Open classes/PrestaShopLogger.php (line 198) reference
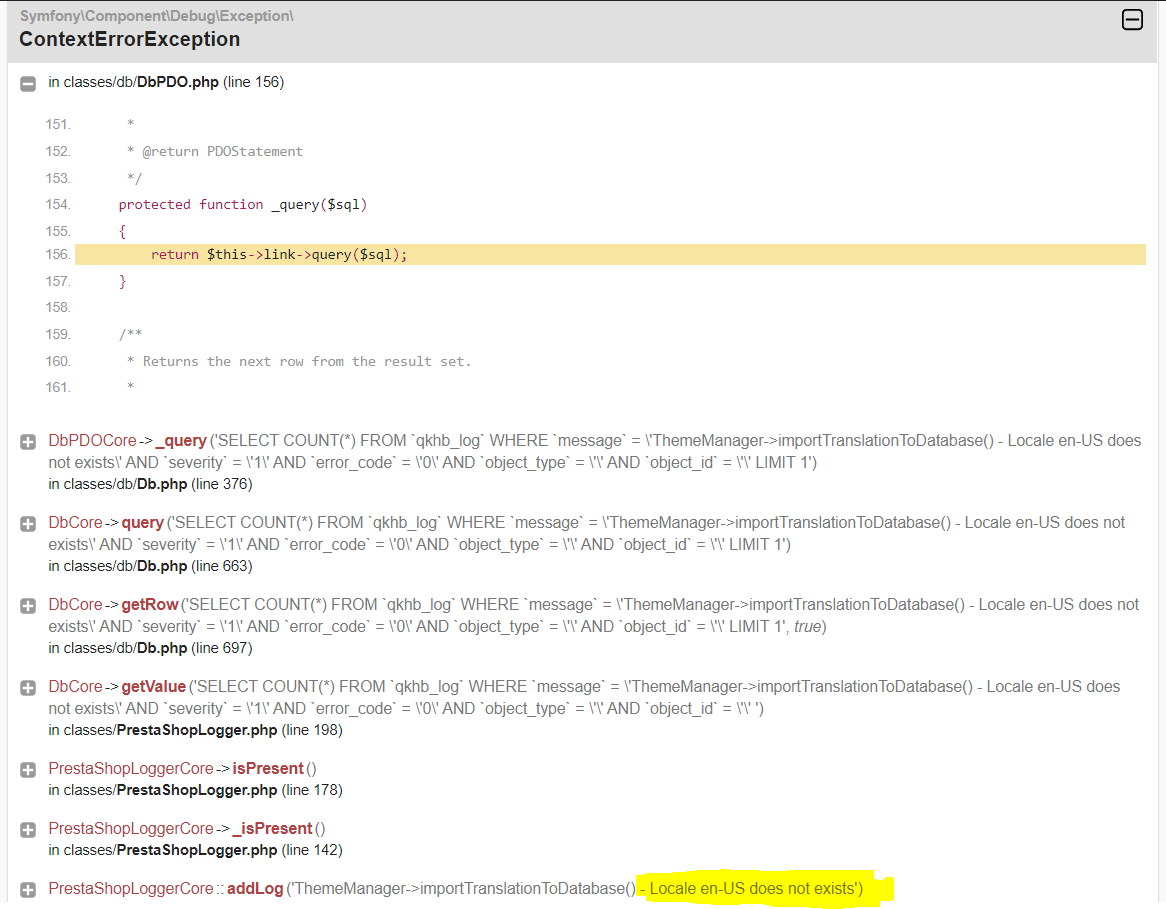The width and height of the screenshot is (1166, 909). (196, 730)
